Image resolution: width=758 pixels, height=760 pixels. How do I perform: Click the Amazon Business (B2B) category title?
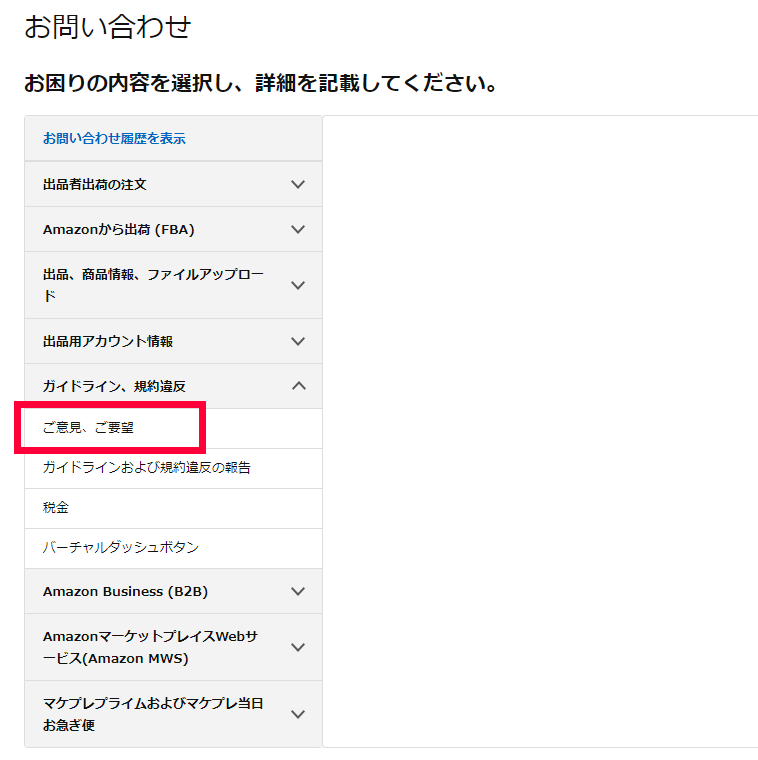coord(125,591)
